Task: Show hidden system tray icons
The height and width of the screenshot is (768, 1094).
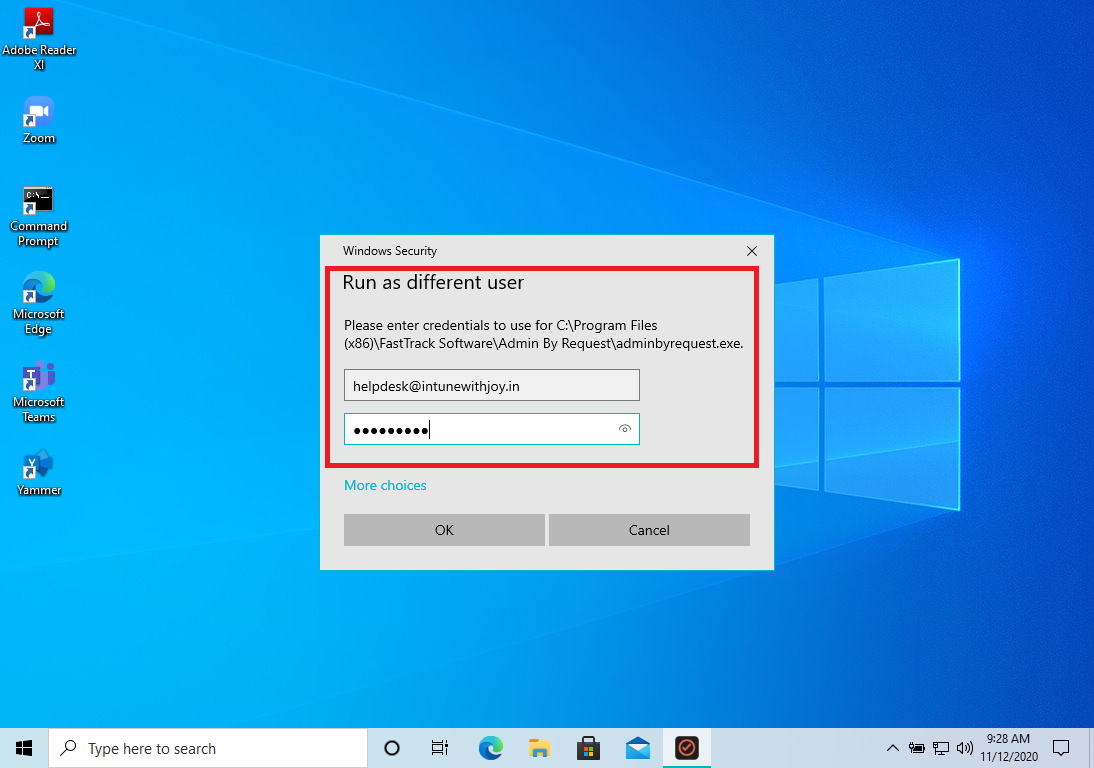Action: [892, 748]
